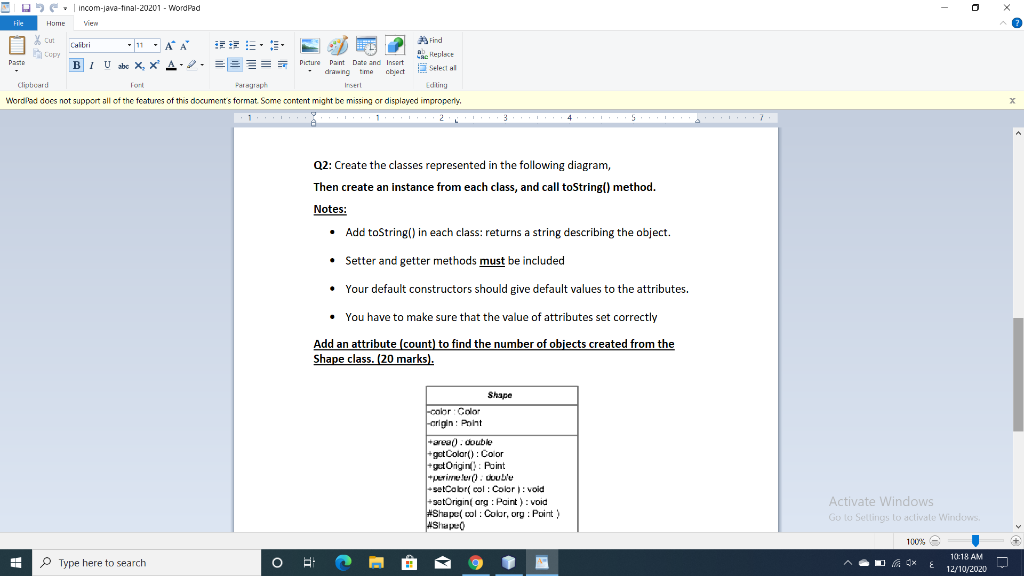The image size is (1024, 576).
Task: Click the Undo arrow in title bar
Action: pyautogui.click(x=40, y=8)
